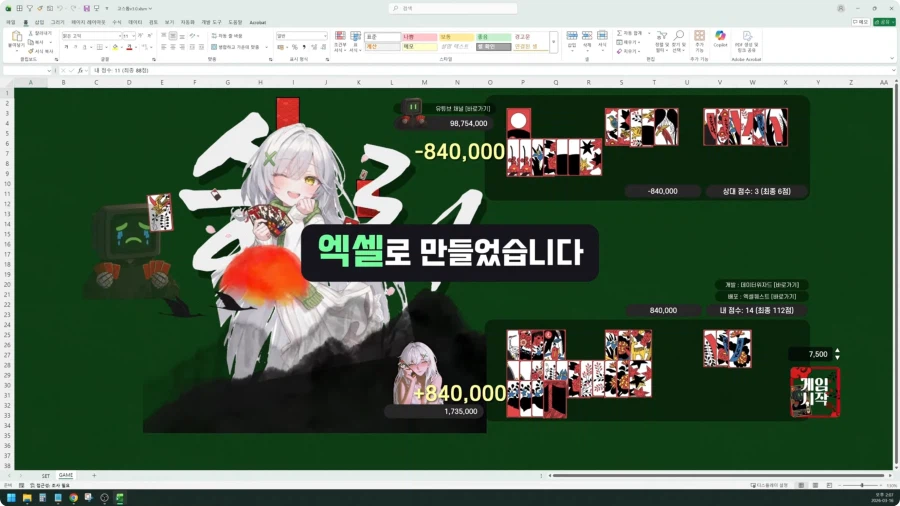This screenshot has height=506, width=900.
Task: Click the percent style icon
Action: click(294, 47)
